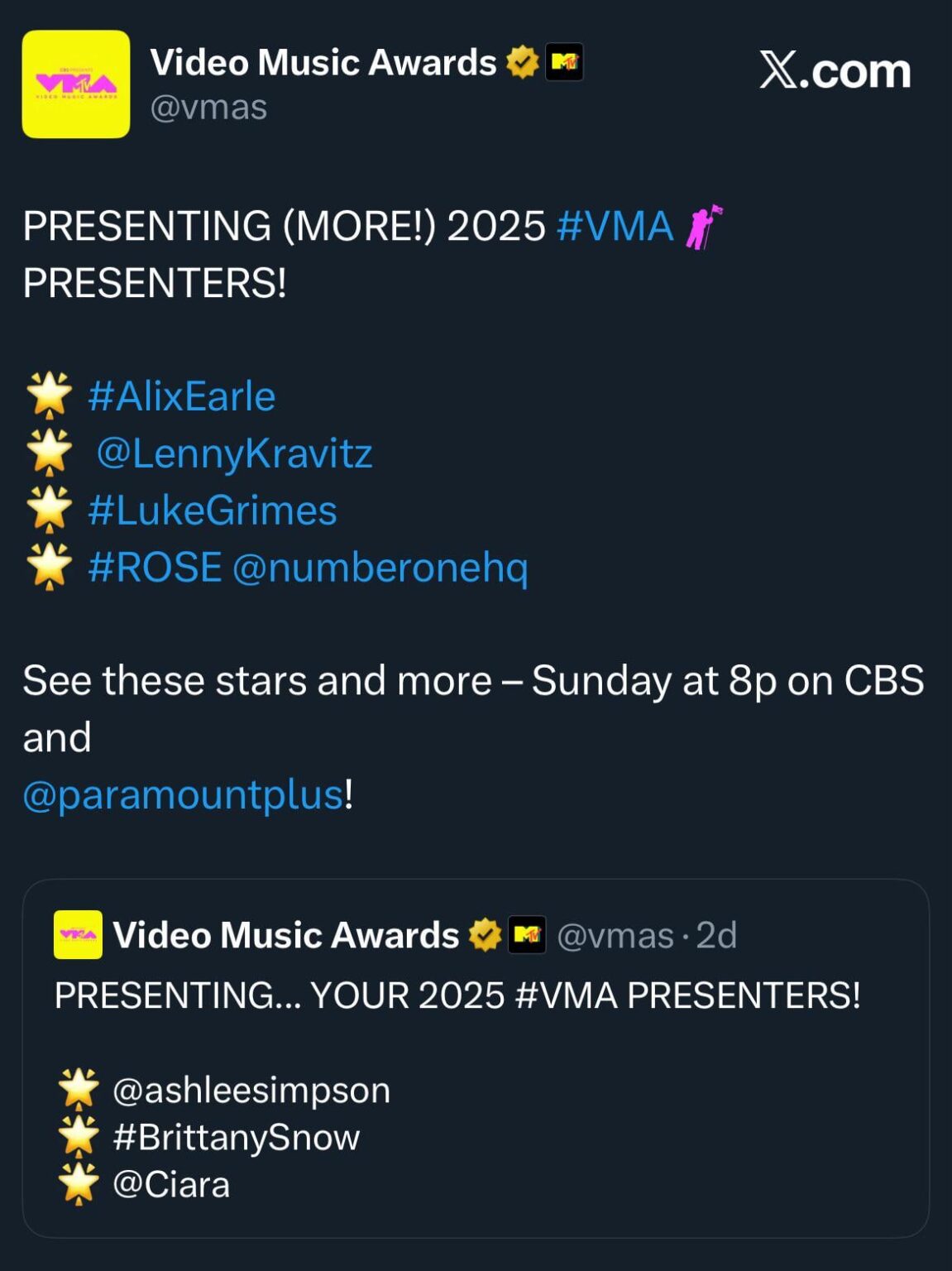Click the 2d timestamp on quoted tweet
The image size is (952, 1271).
coord(715,933)
